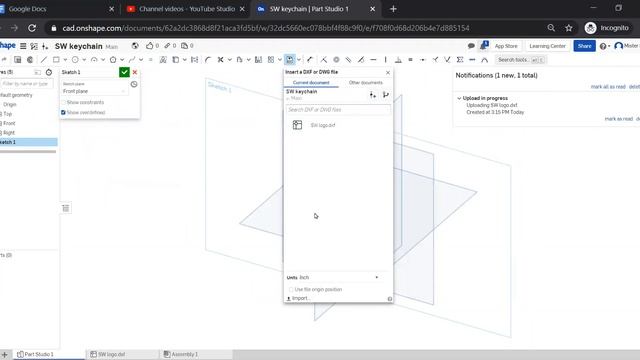This screenshot has height=360, width=640.
Task: Select the Polygon sketch tool
Action: click(113, 60)
